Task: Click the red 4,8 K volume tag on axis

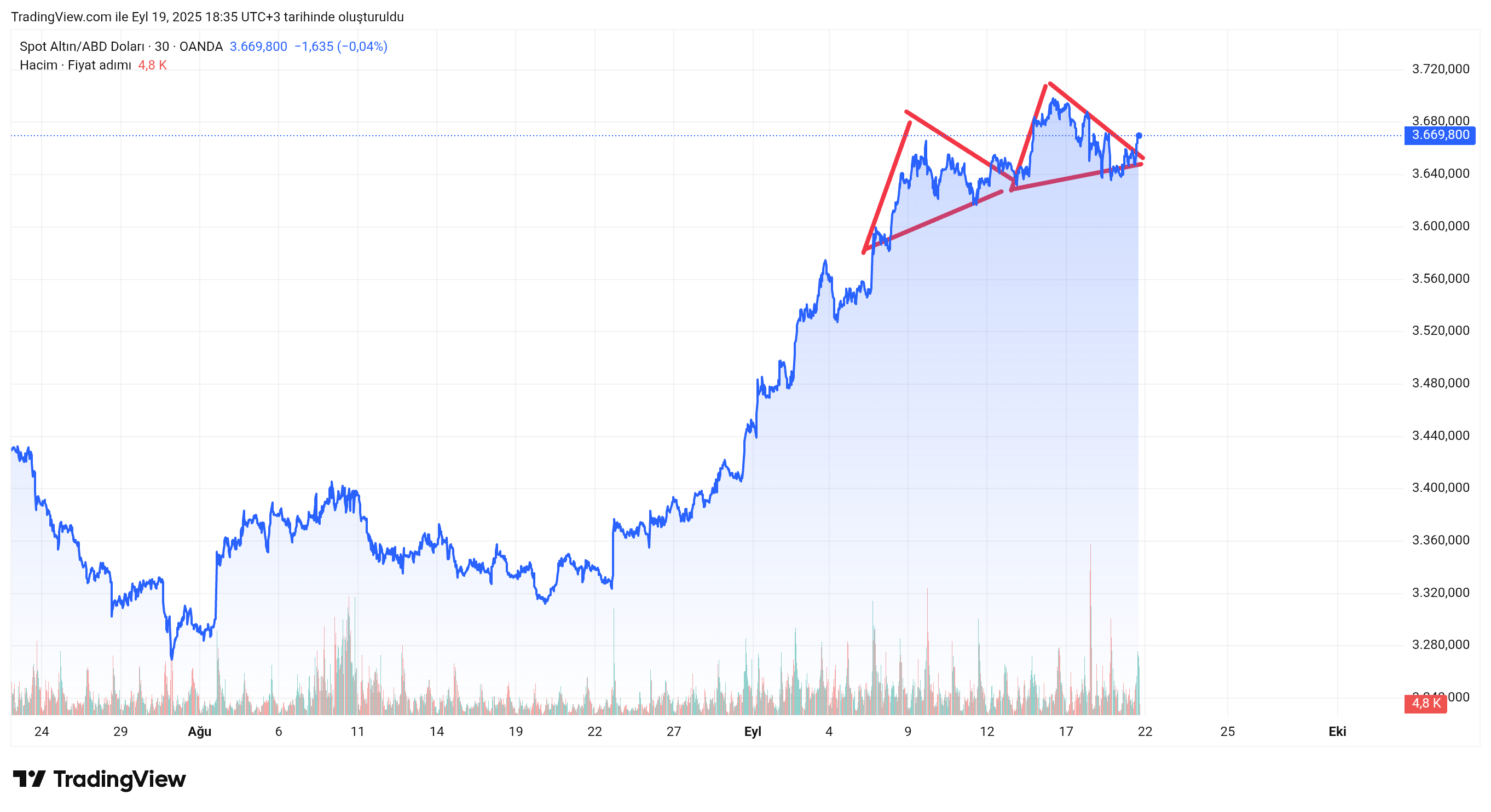Action: pos(1425,703)
